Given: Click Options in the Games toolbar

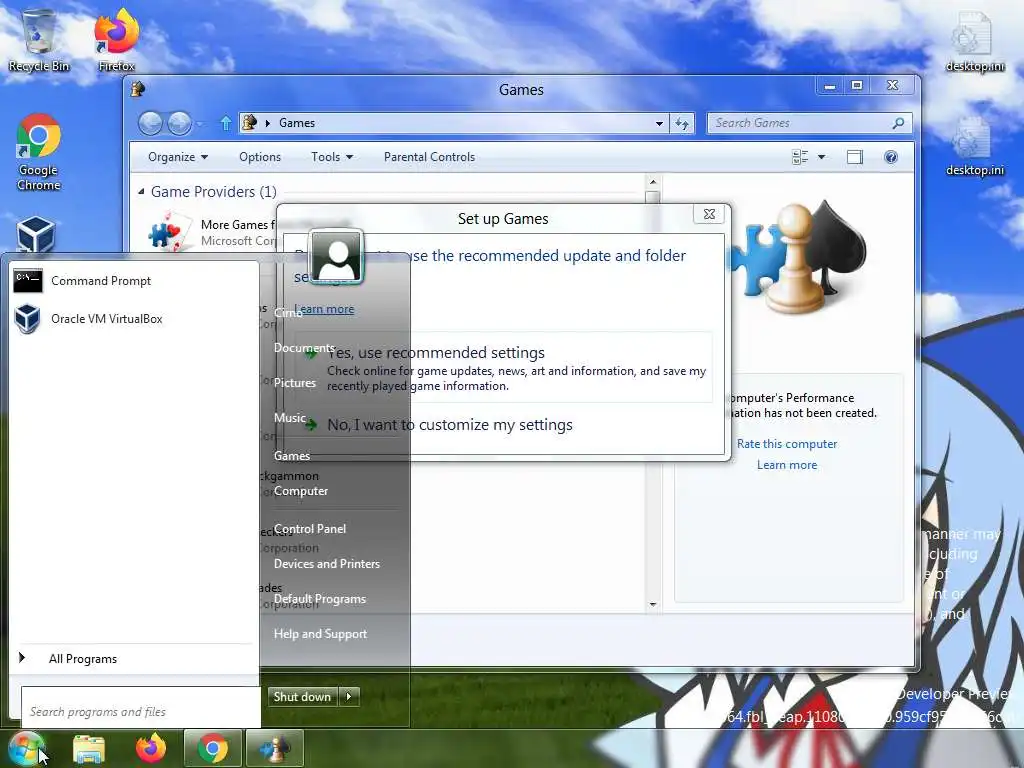Looking at the screenshot, I should [x=260, y=157].
